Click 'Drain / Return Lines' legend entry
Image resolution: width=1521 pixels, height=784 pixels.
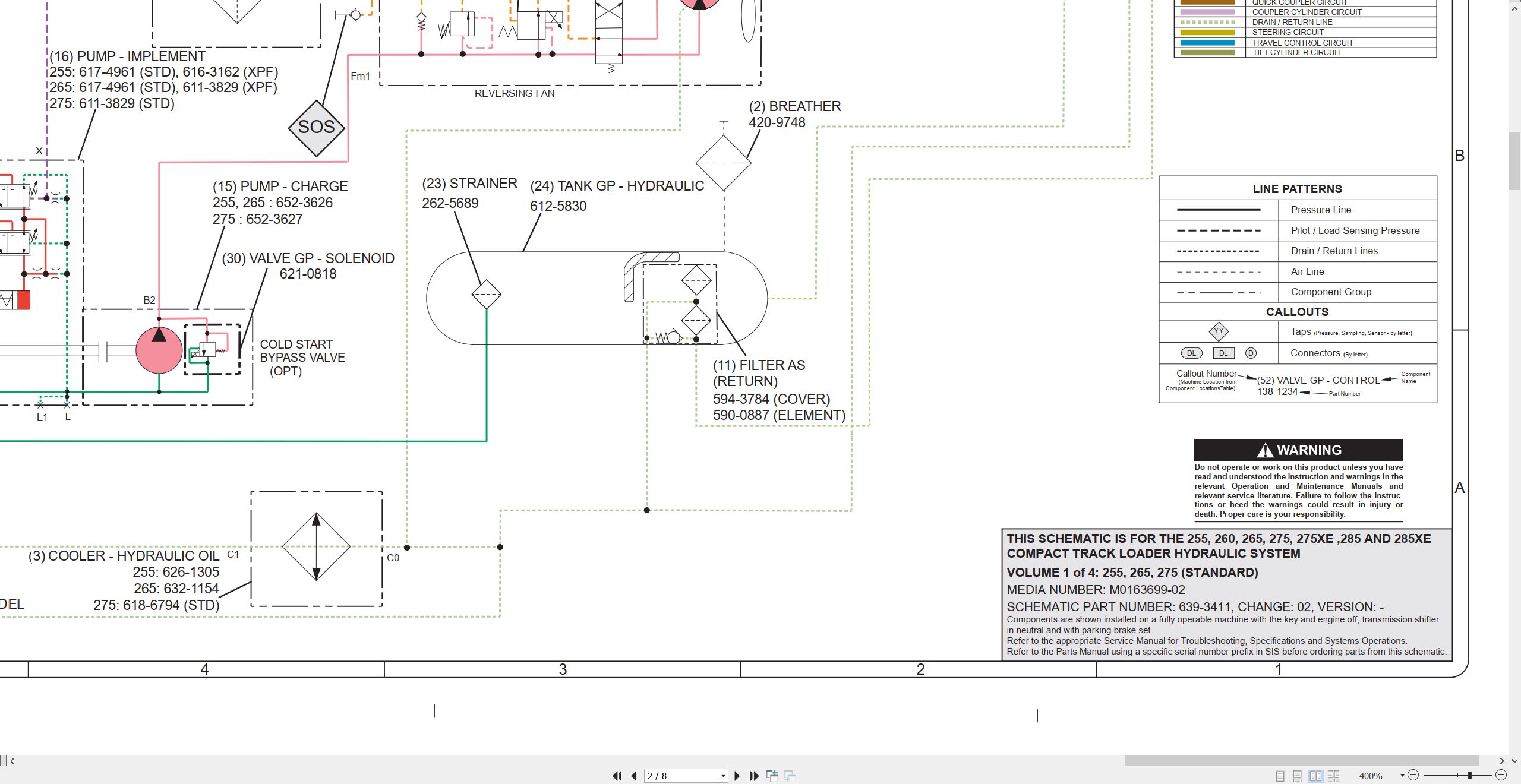coord(1334,251)
